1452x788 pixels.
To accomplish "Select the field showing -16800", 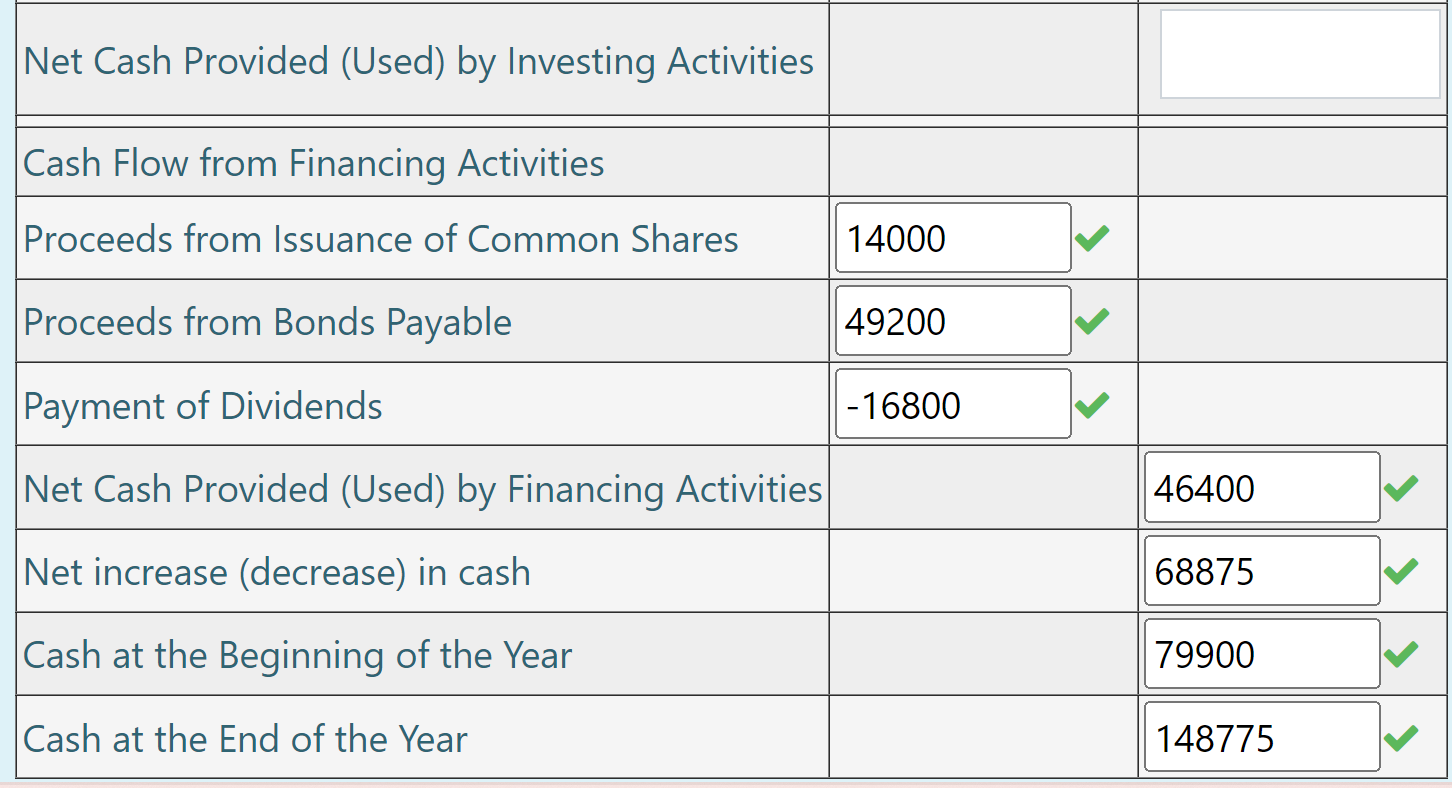I will coord(952,403).
